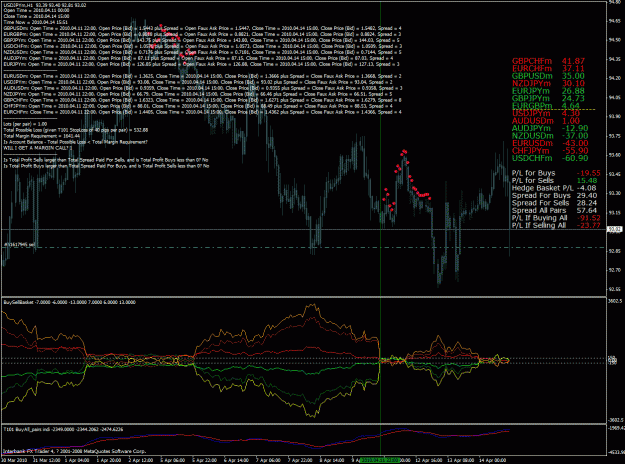Click the P/L If Buying All line
This screenshot has width=625, height=464.
556,218
